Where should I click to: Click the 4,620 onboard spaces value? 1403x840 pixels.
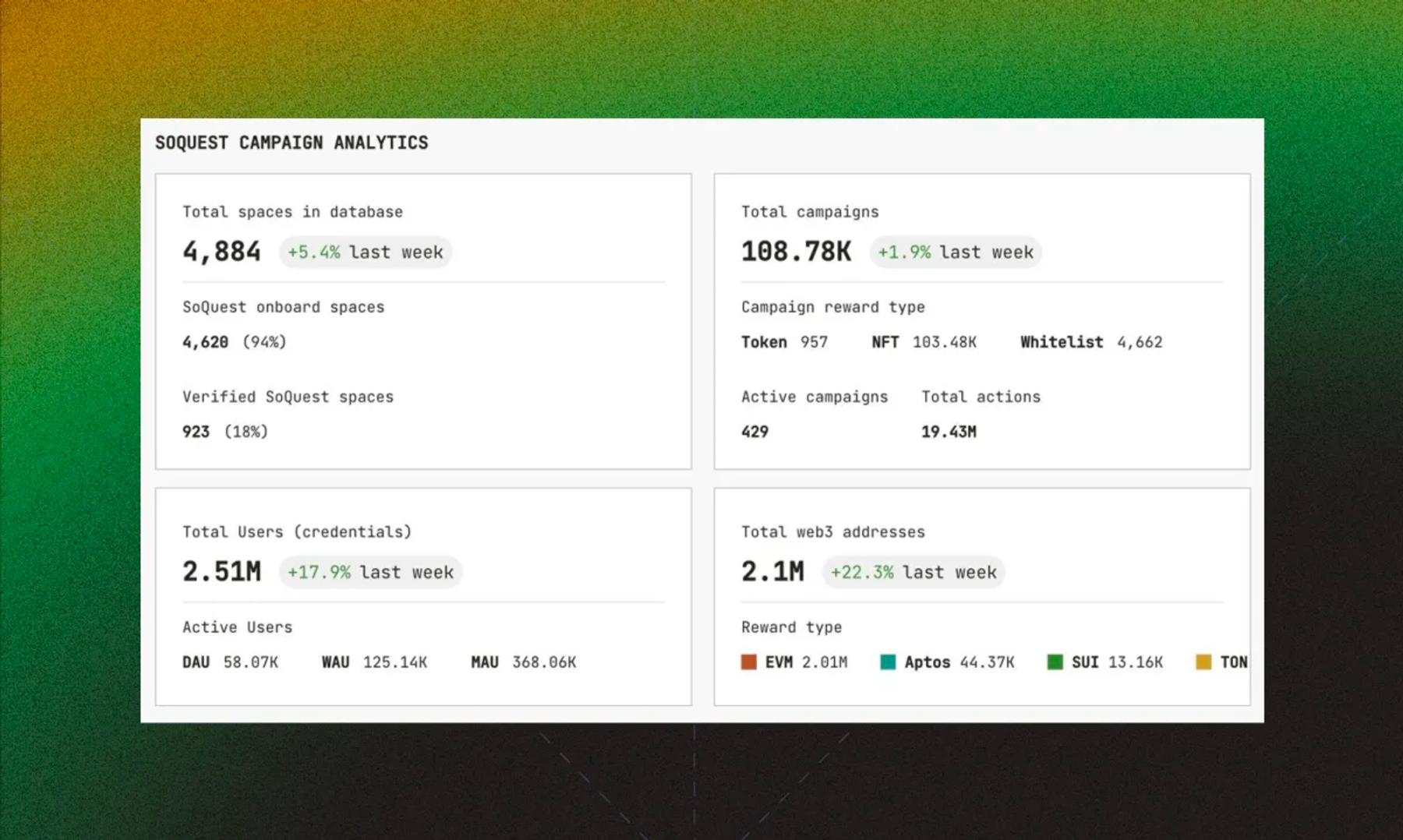[205, 342]
